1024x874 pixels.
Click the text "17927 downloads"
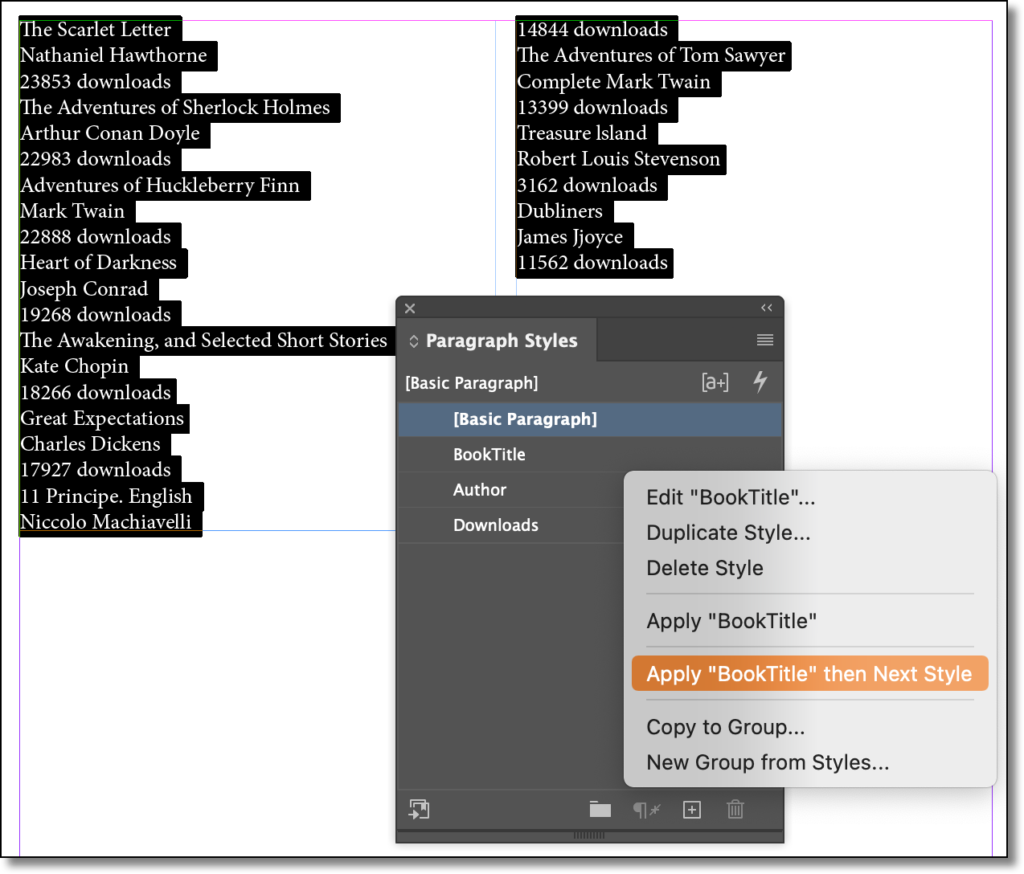pyautogui.click(x=95, y=470)
